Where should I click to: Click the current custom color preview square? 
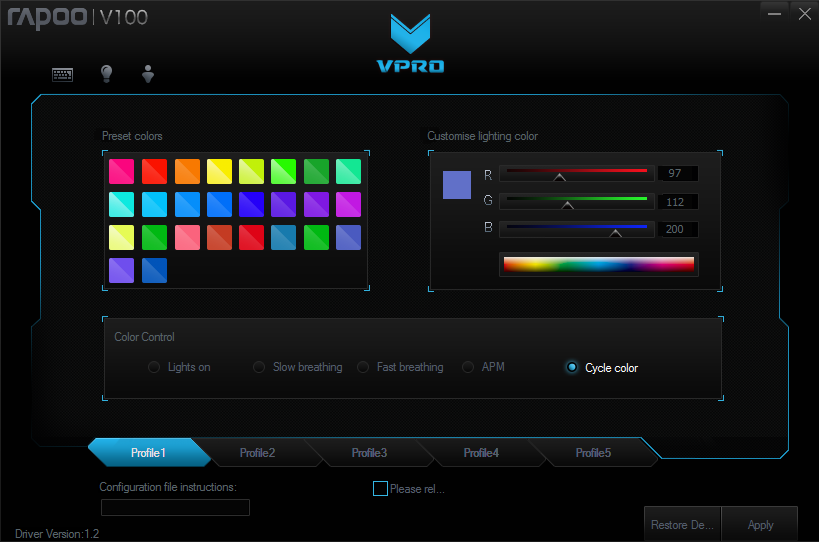(x=457, y=185)
